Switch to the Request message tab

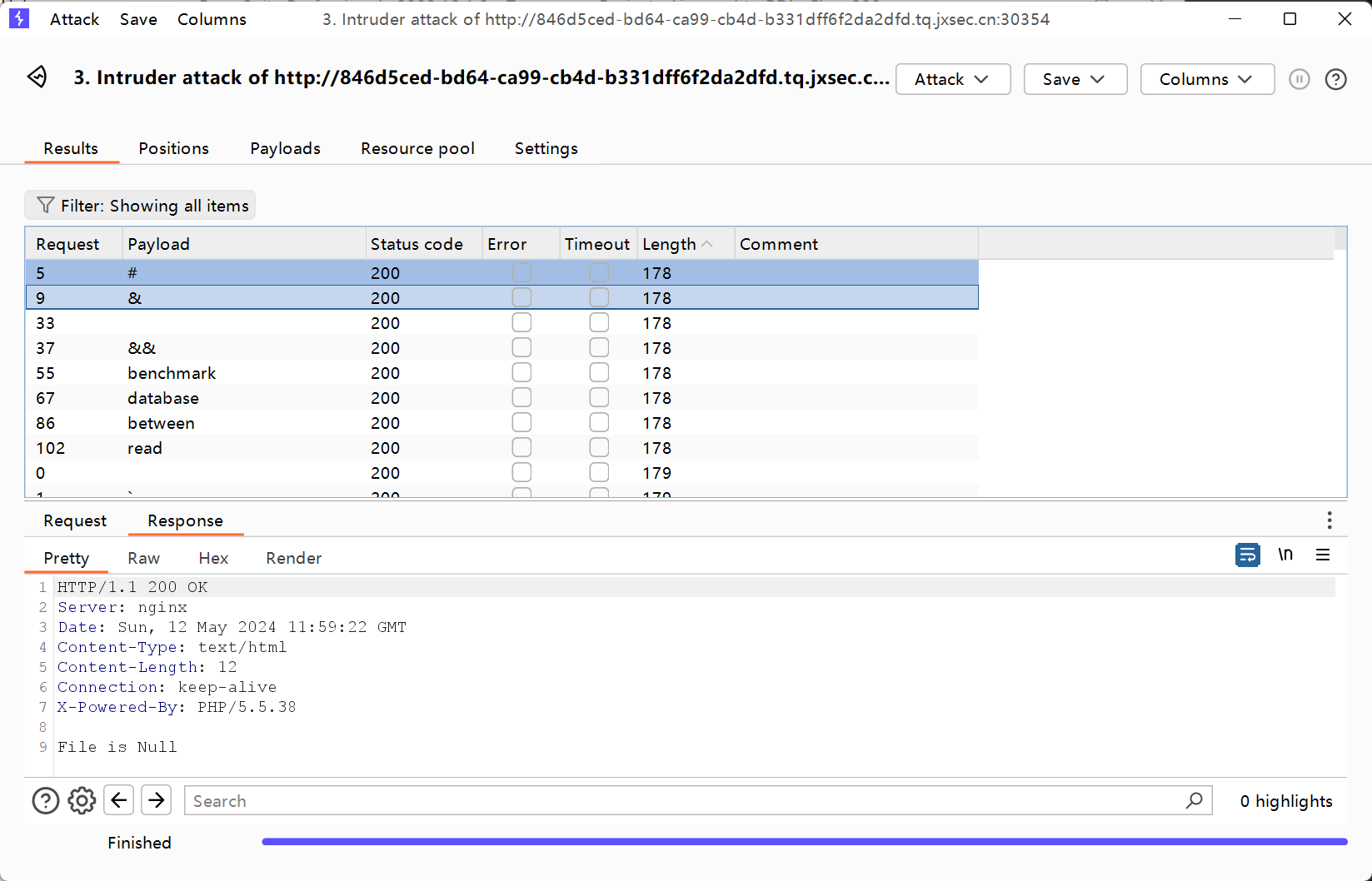75,520
